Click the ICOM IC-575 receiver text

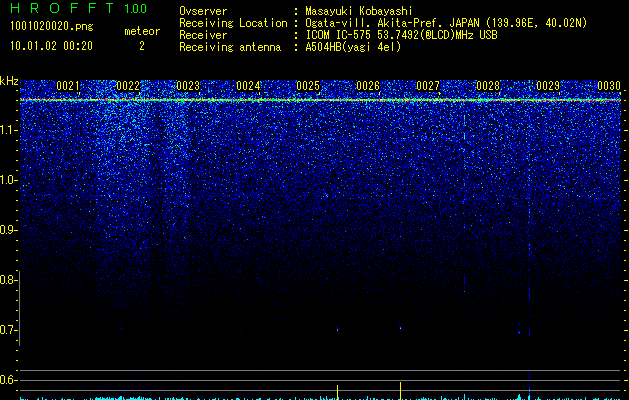coord(401,35)
